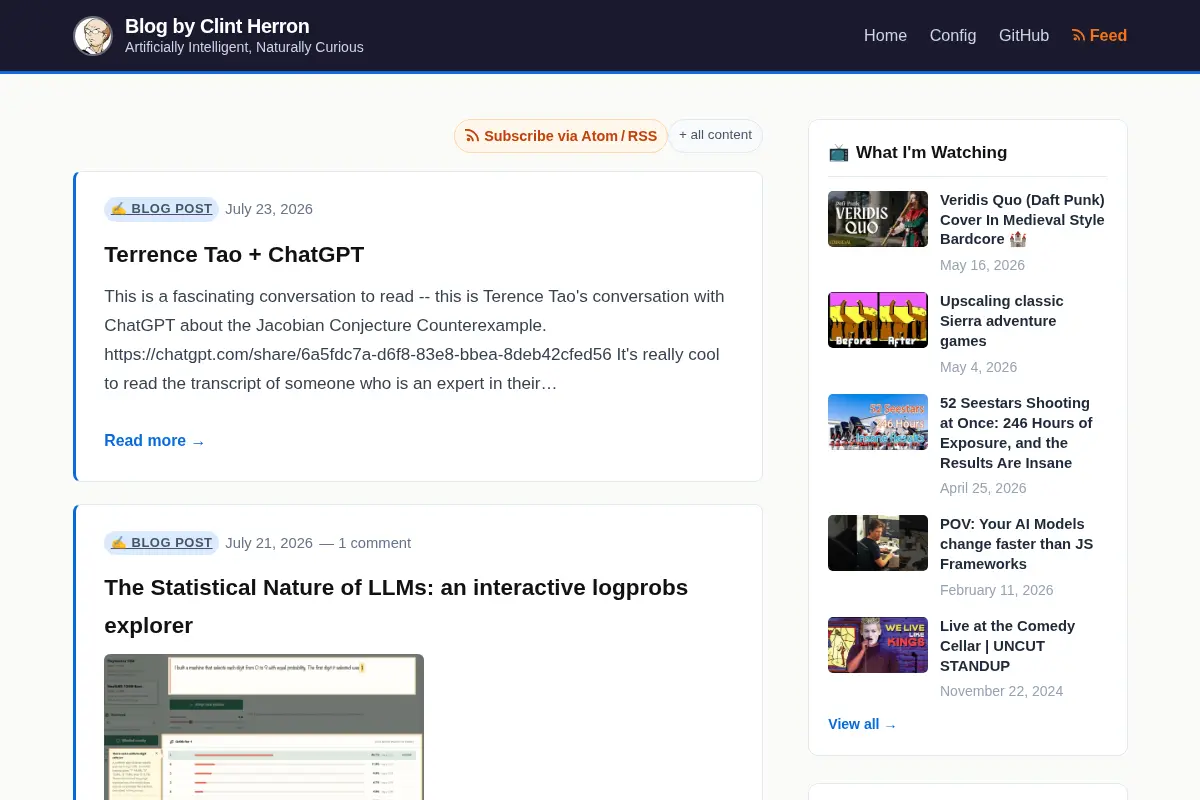This screenshot has height=800, width=1200.
Task: Click the Live at the Comedy Cellar title
Action: (x=1007, y=646)
